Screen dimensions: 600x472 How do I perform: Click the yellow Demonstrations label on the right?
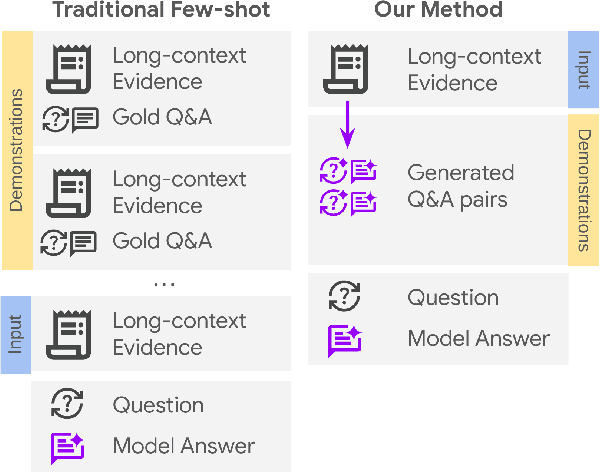(583, 190)
